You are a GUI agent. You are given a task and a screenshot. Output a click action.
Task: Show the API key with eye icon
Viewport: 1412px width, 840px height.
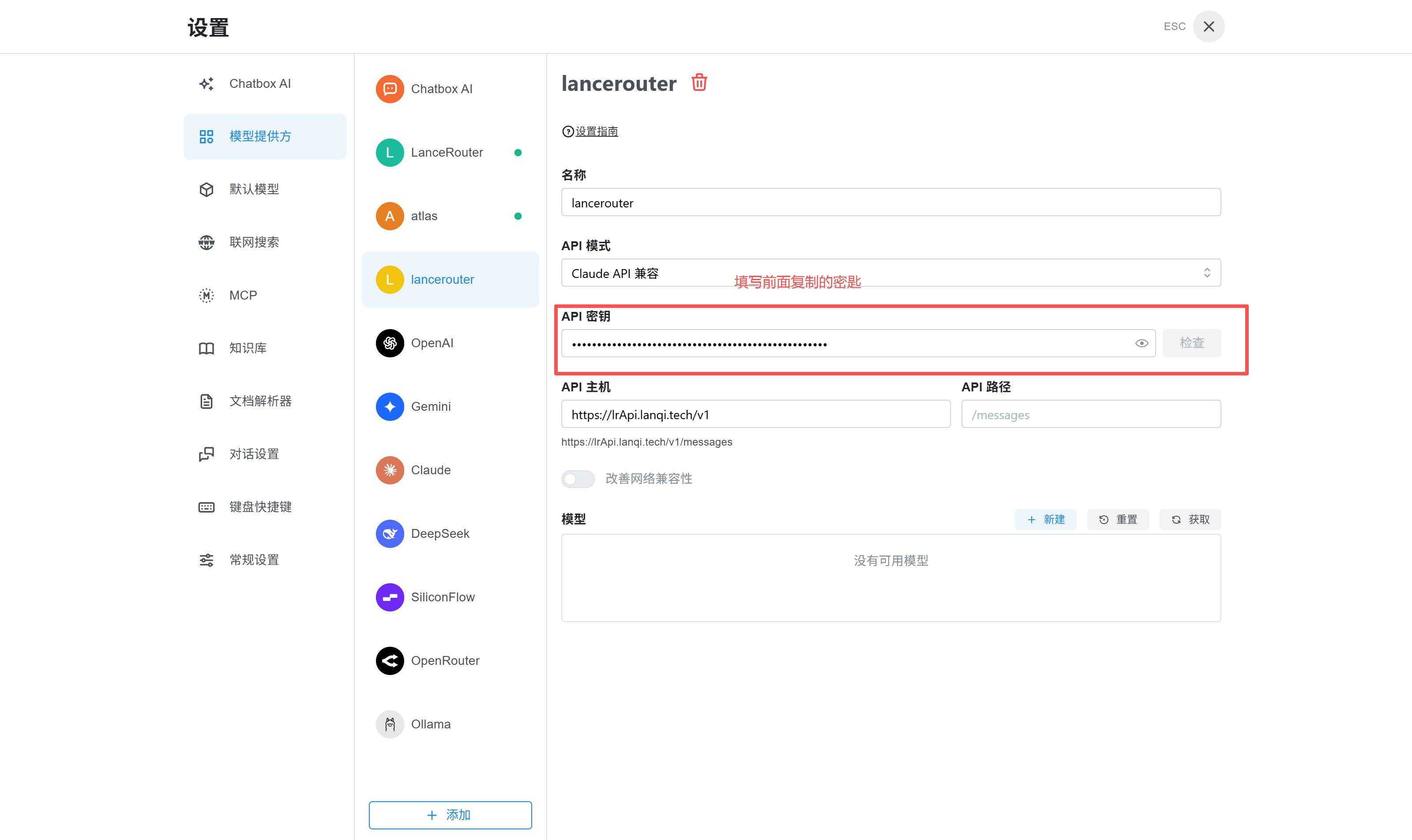coord(1142,343)
